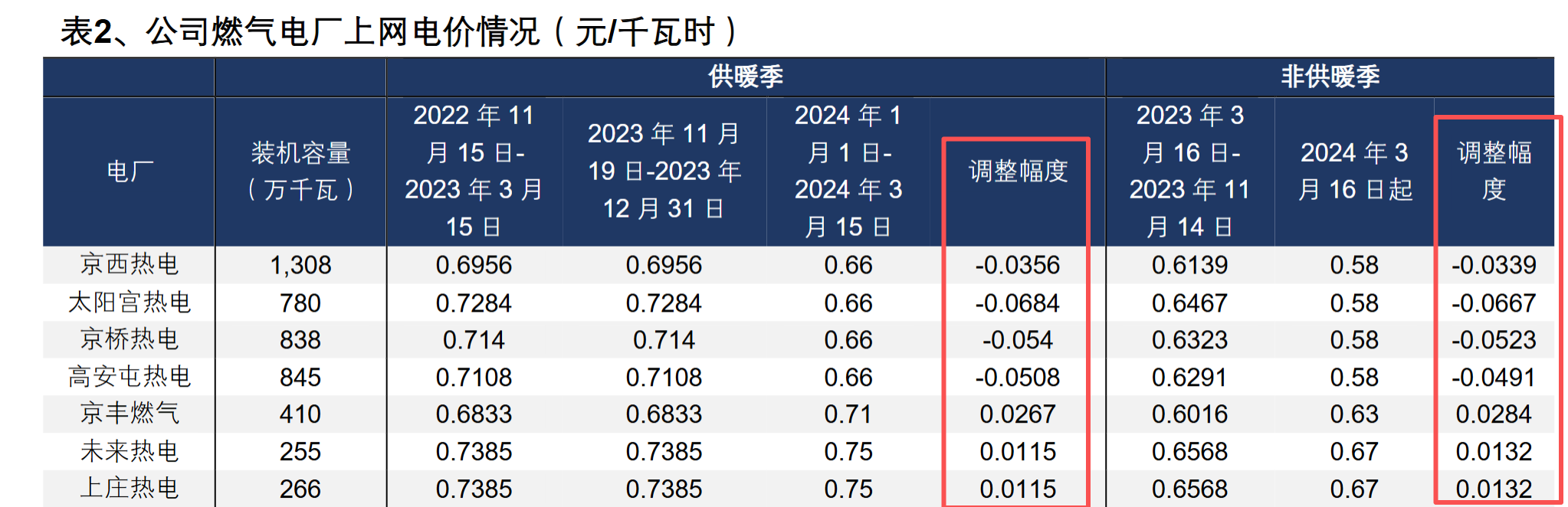
Task: Click the 装机容量(万千瓦) column header
Action: (300, 171)
